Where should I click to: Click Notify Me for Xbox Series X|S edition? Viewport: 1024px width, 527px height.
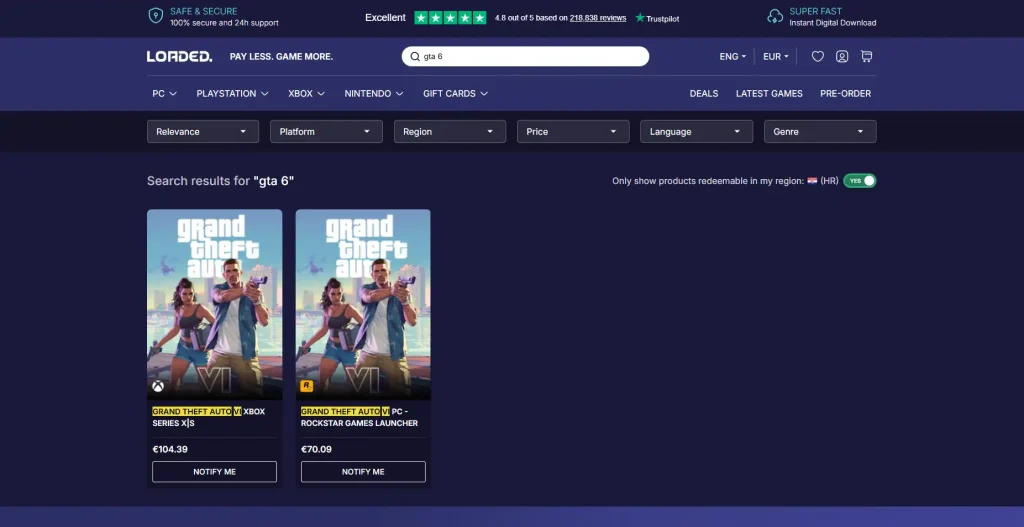[215, 471]
